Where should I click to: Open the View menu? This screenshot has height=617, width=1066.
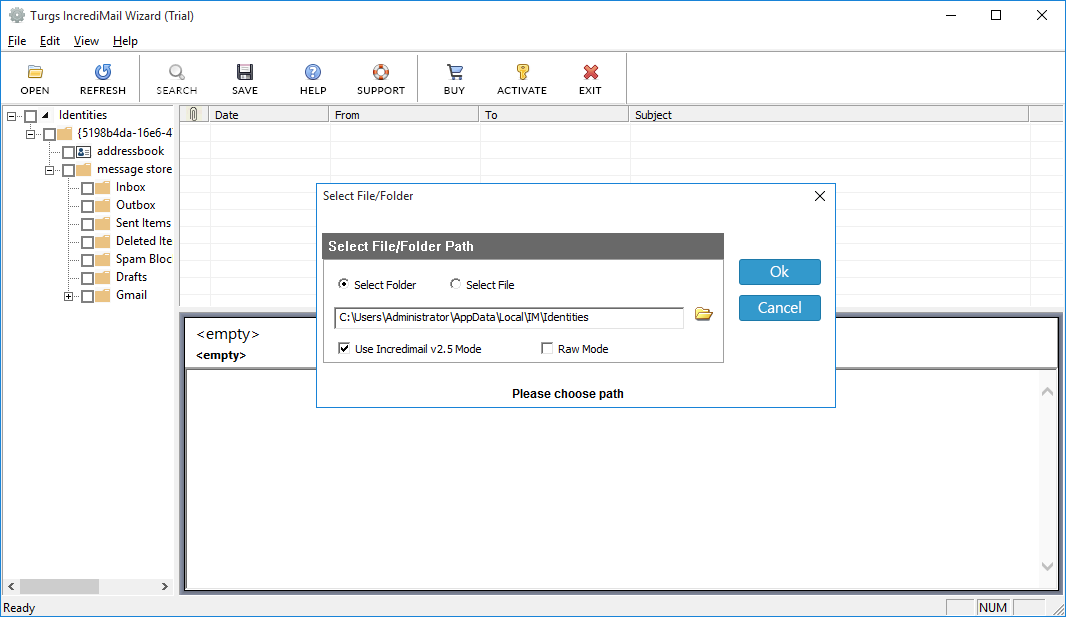[86, 41]
